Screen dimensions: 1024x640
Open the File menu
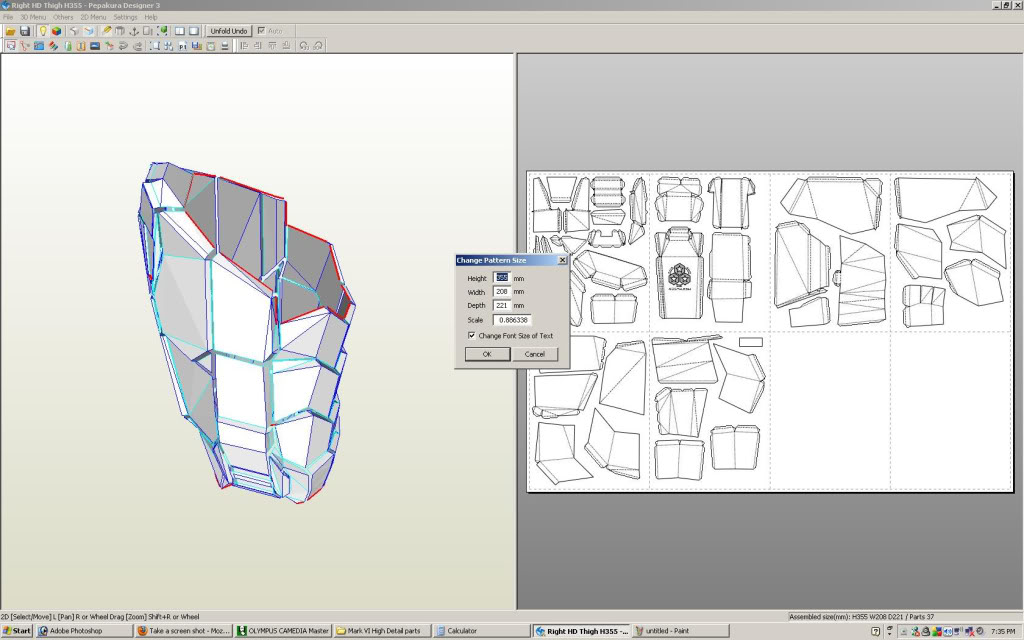pos(8,17)
